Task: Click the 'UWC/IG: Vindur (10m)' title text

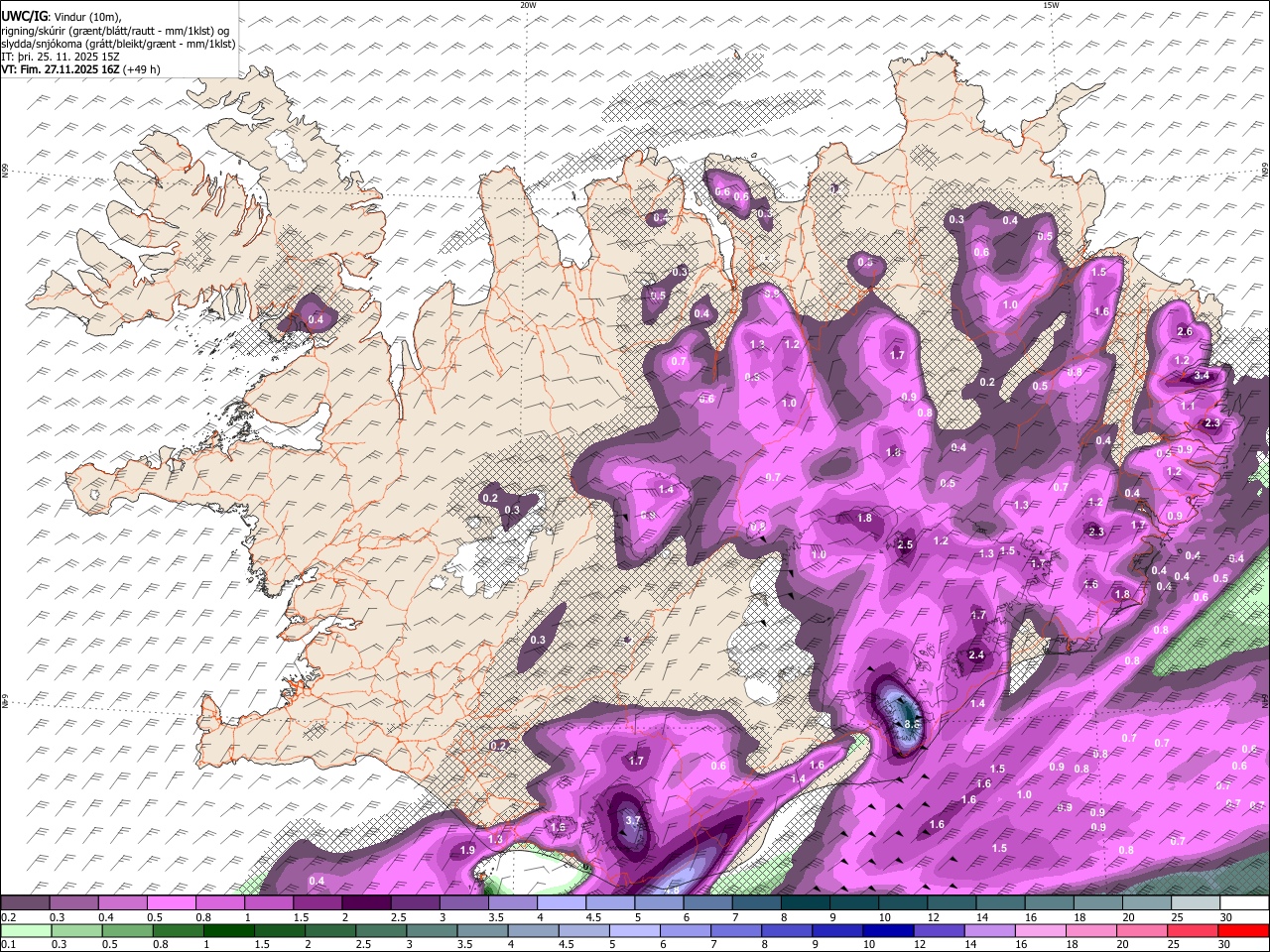Action: click(x=62, y=16)
